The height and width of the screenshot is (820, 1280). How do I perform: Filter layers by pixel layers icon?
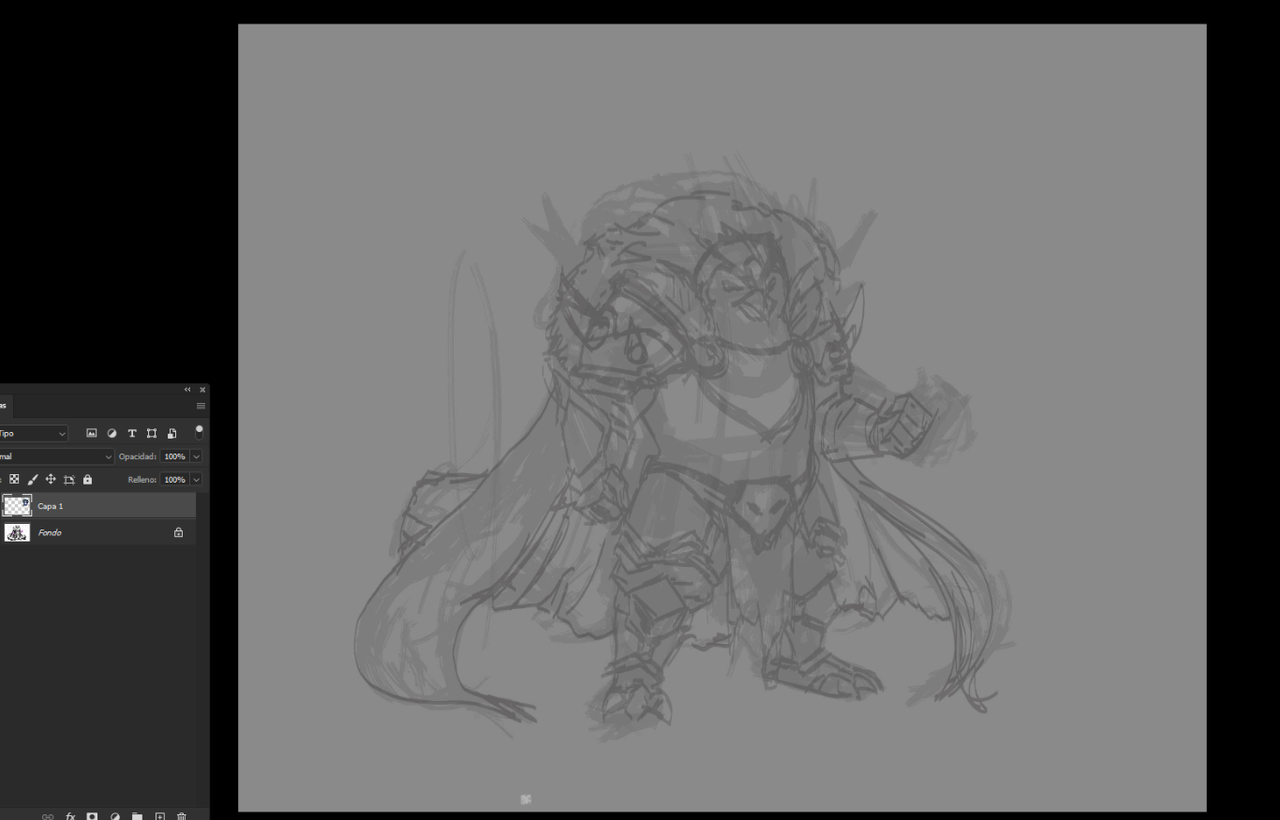coord(91,433)
